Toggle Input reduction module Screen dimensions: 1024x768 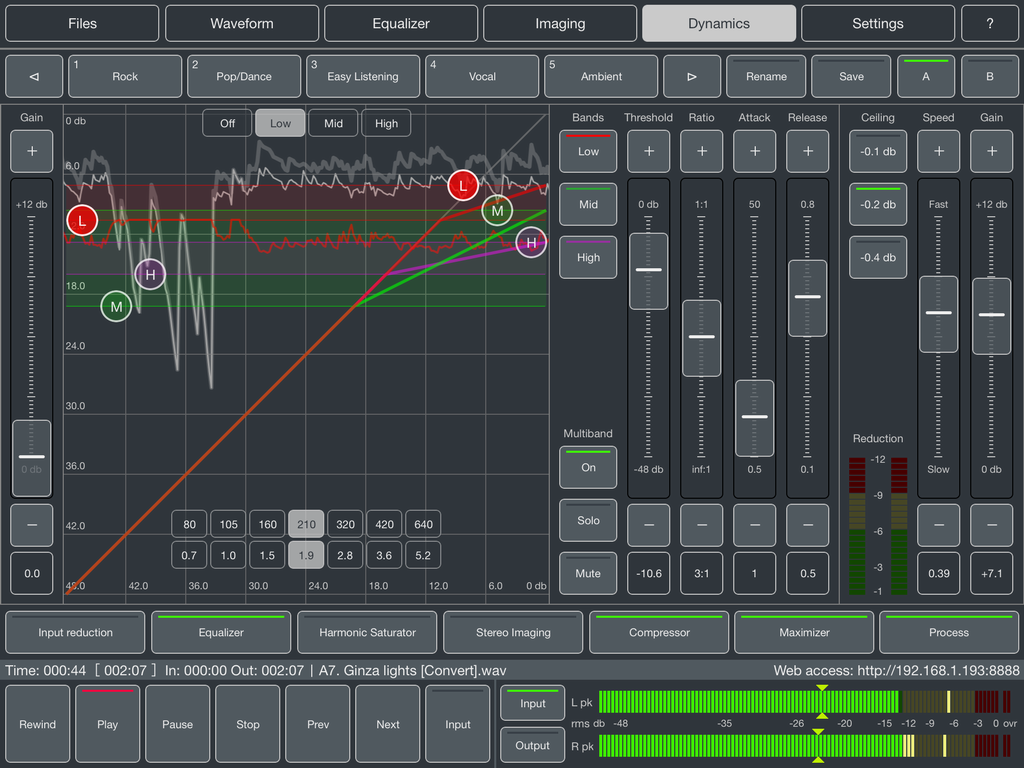click(75, 632)
